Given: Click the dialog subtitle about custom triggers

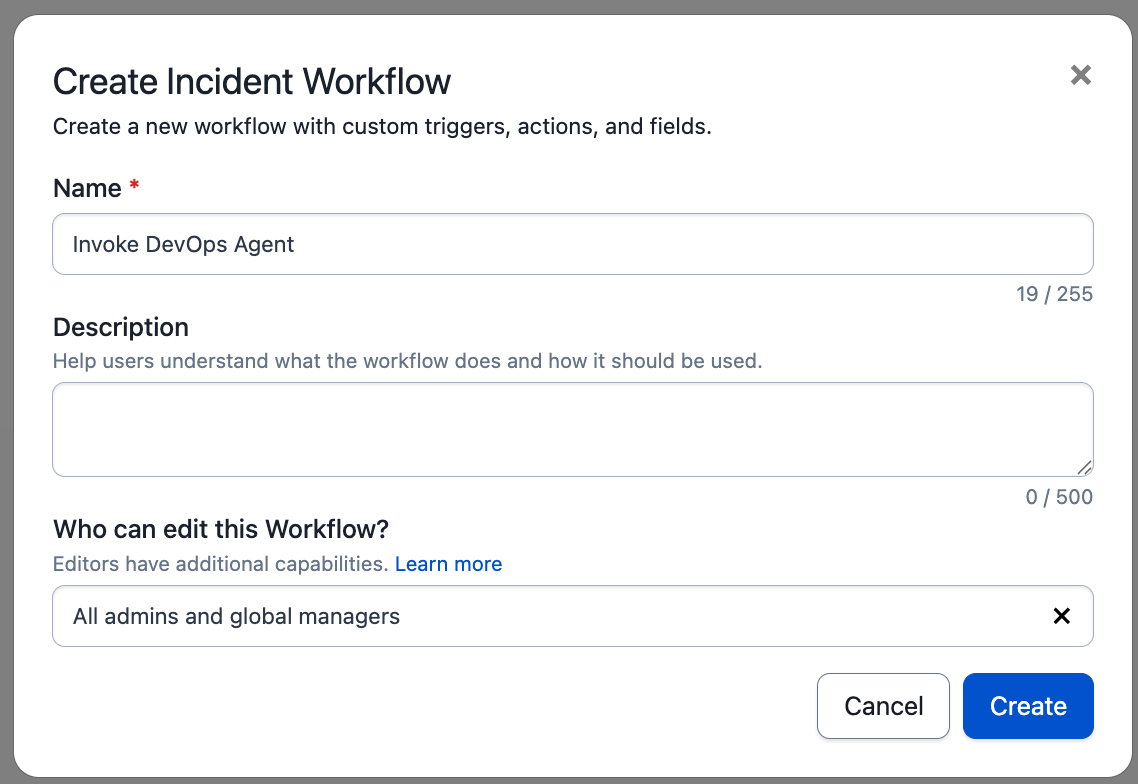Looking at the screenshot, I should pyautogui.click(x=382, y=127).
